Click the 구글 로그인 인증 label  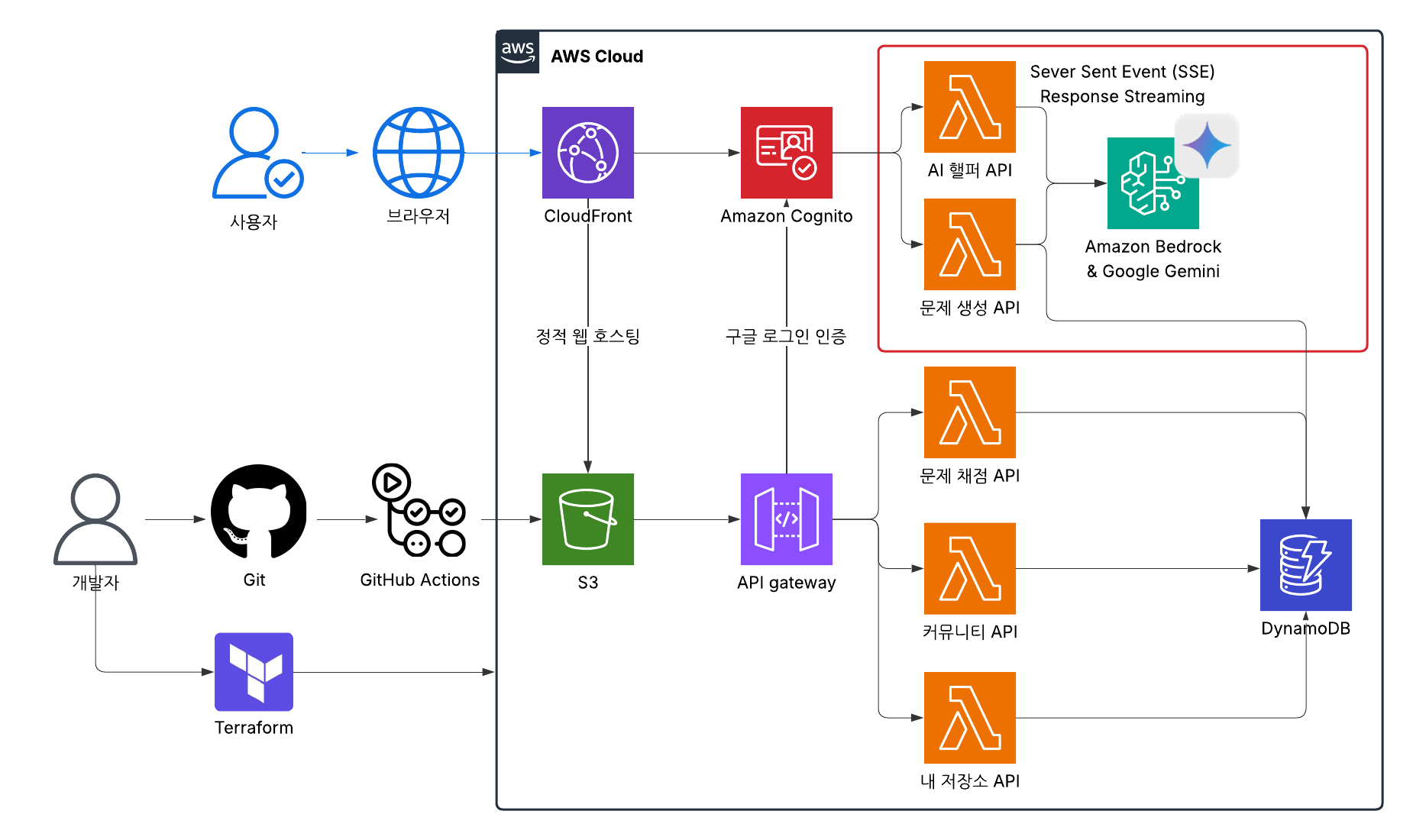(786, 336)
